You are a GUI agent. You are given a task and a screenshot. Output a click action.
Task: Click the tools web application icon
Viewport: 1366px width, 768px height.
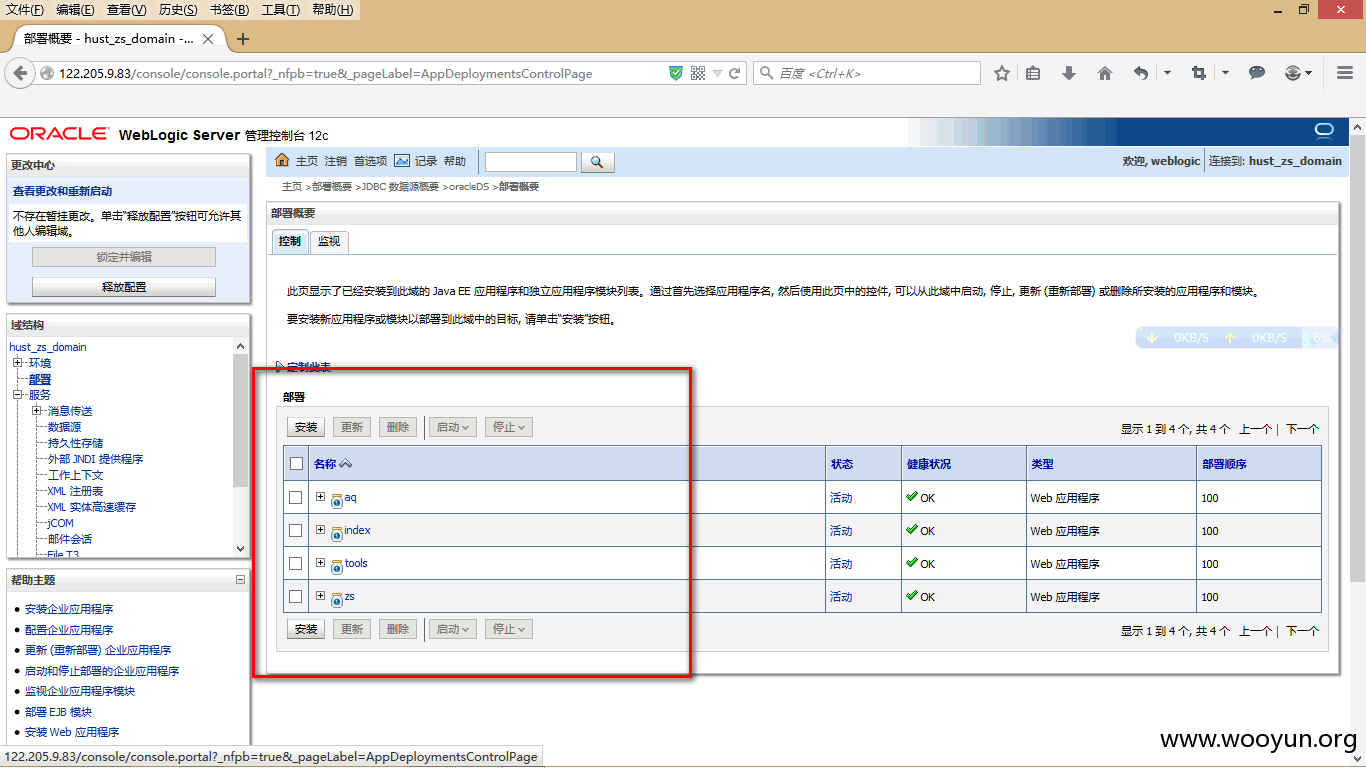[337, 566]
